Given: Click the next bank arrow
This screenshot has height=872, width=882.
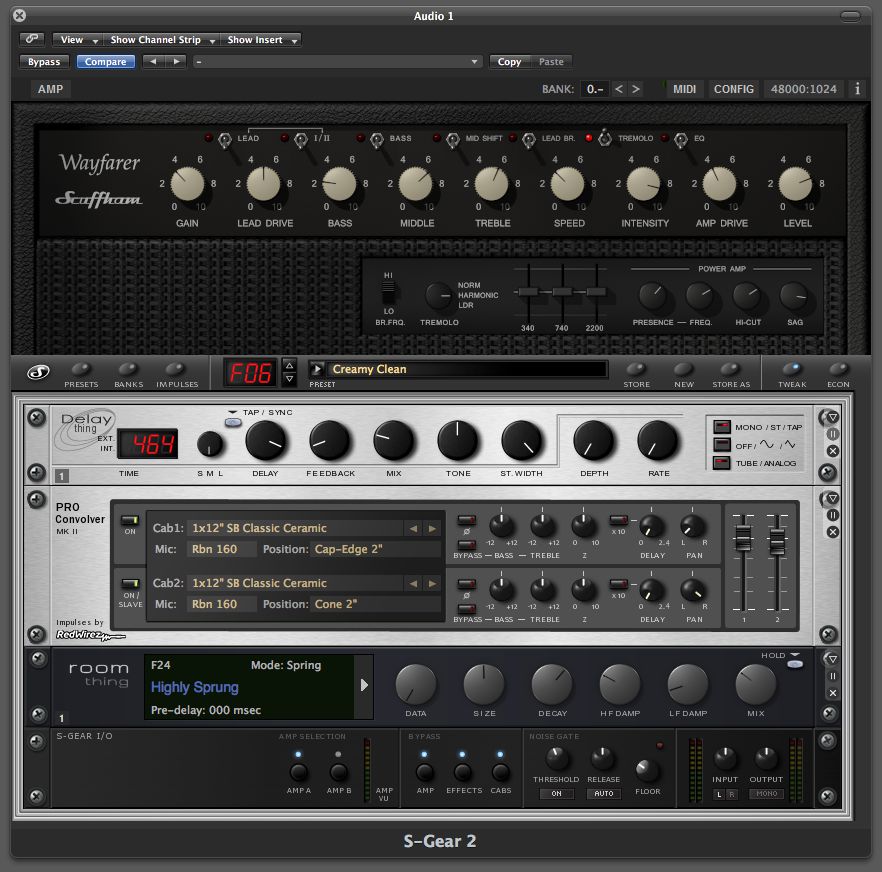Looking at the screenshot, I should click(x=636, y=89).
